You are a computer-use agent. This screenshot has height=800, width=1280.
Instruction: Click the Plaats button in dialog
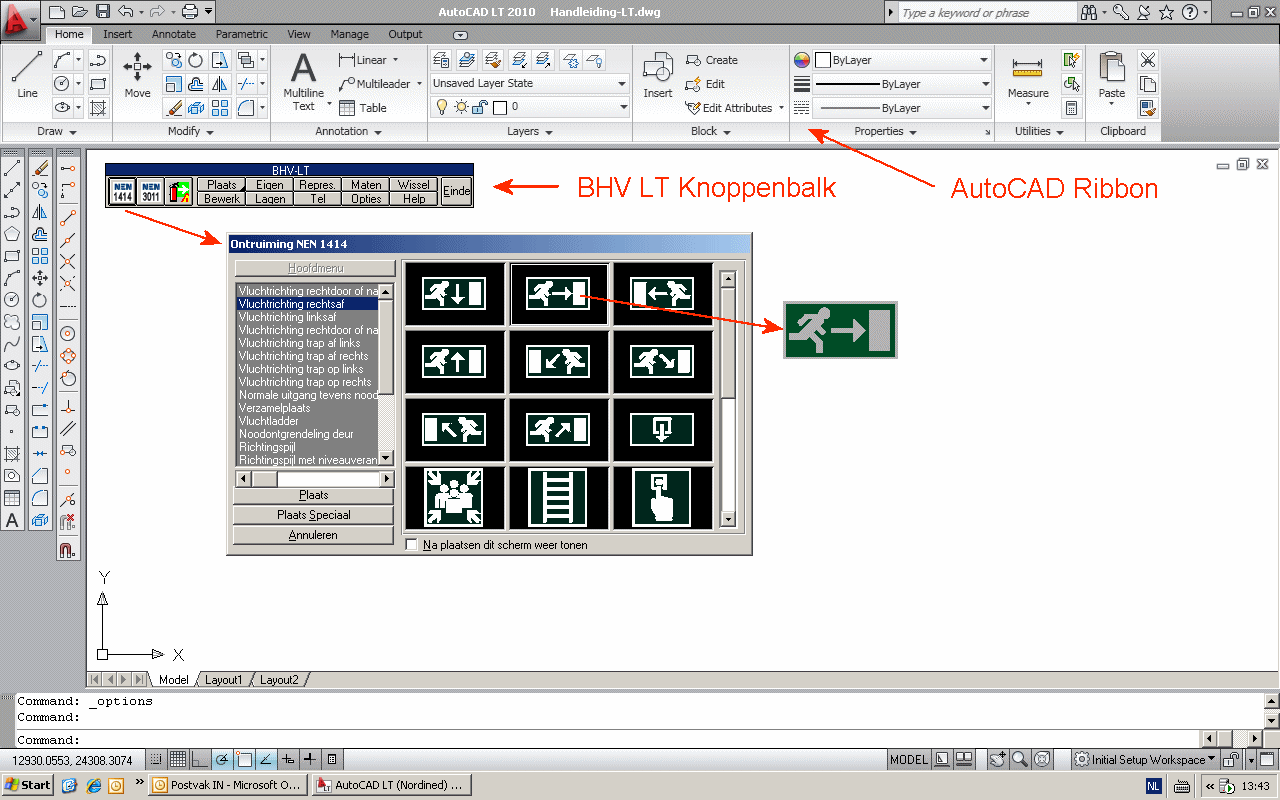(313, 495)
